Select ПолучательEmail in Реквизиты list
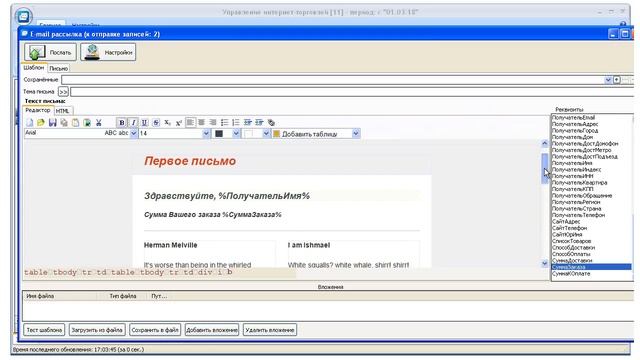The height and width of the screenshot is (360, 640). (x=573, y=118)
